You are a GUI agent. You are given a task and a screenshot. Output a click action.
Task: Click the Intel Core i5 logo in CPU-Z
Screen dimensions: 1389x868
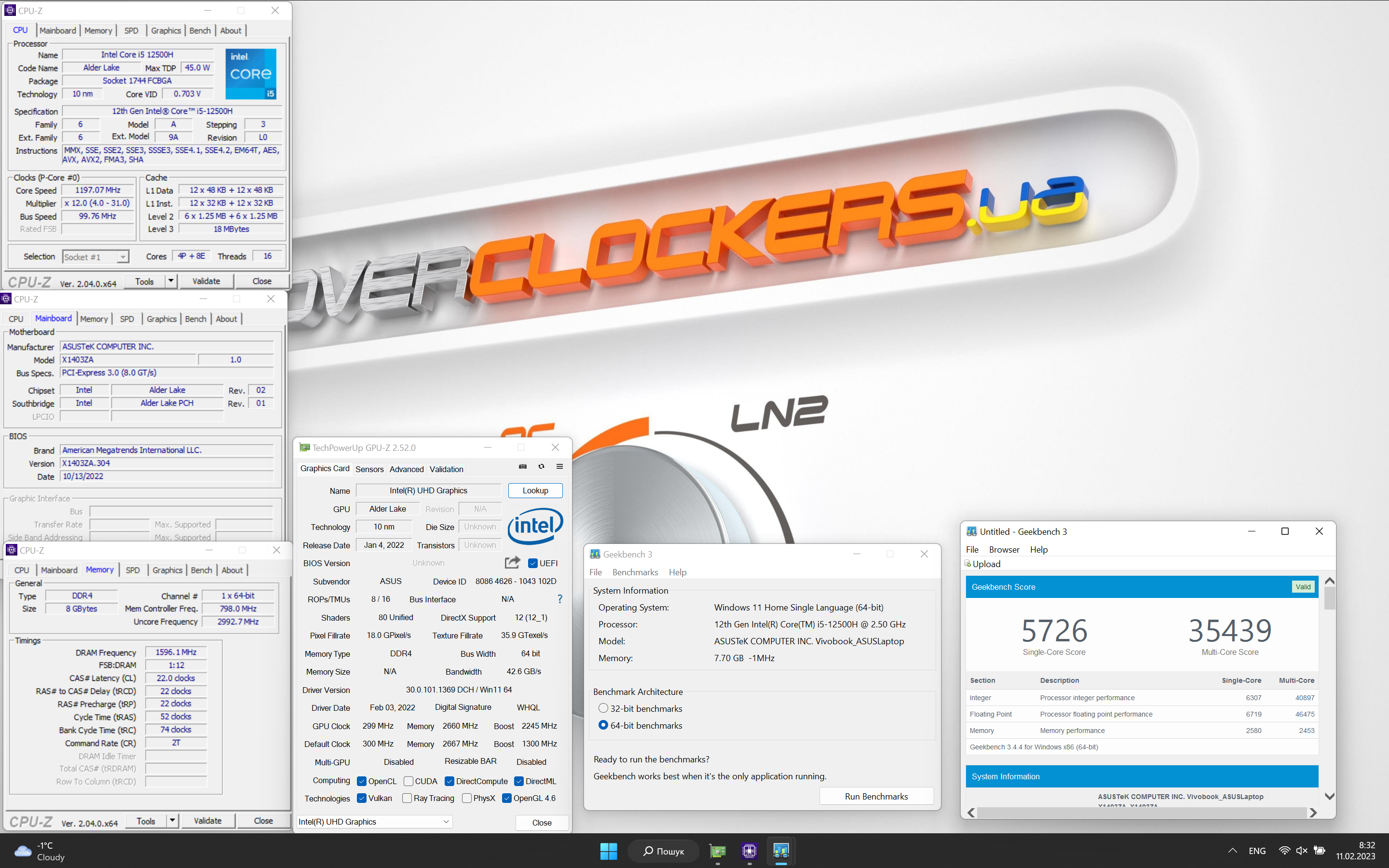(x=251, y=73)
